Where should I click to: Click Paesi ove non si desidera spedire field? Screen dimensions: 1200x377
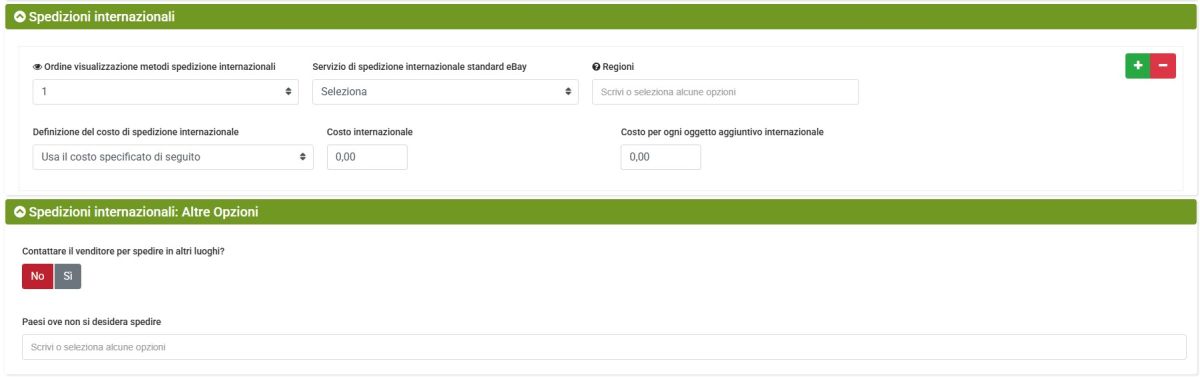604,347
